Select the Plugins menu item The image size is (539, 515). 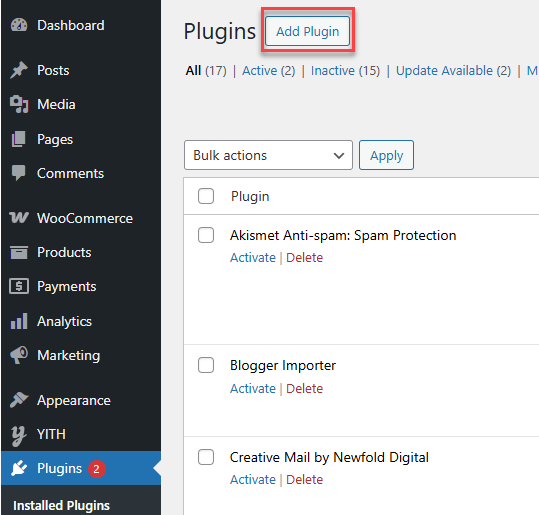click(81, 468)
